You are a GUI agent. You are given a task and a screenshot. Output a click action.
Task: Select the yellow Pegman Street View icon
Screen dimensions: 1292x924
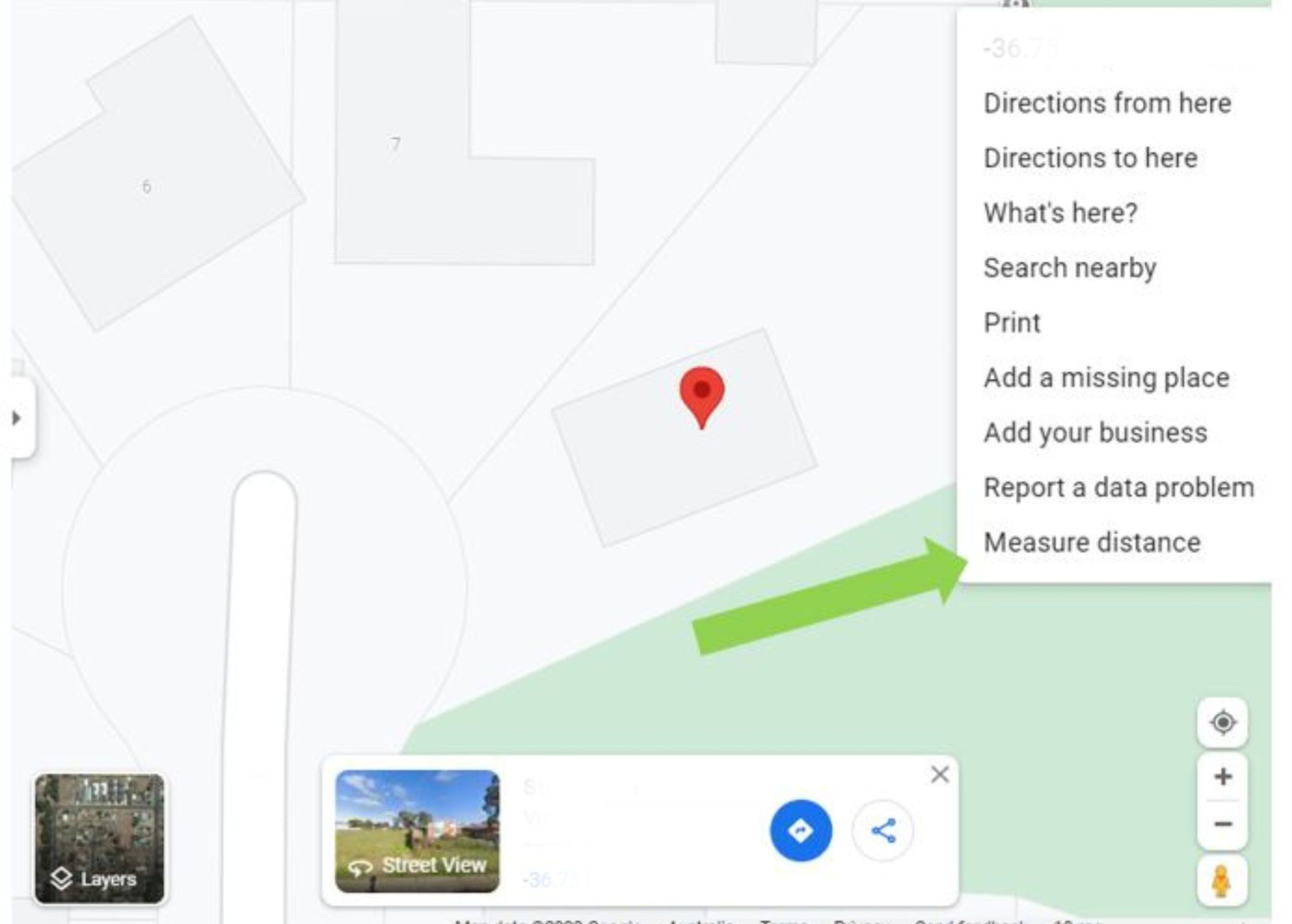point(1221,881)
